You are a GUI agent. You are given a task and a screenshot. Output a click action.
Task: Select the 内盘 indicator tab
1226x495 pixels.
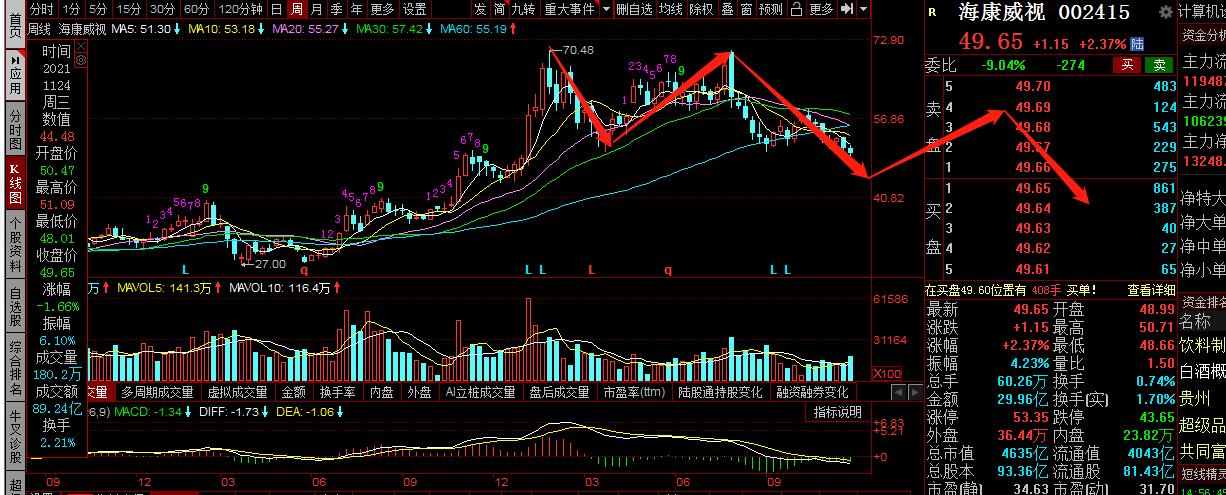point(380,392)
